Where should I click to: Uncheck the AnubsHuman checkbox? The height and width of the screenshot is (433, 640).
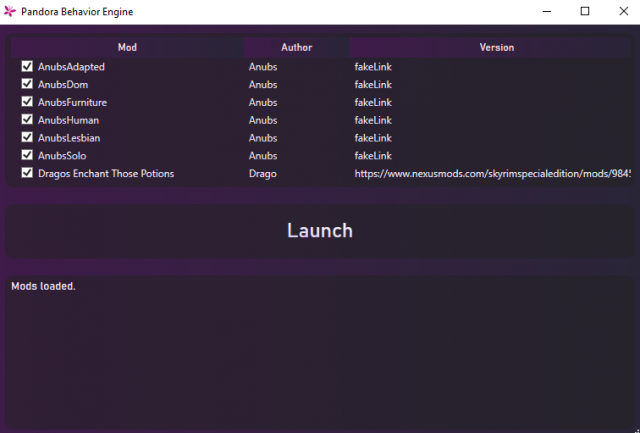pos(27,120)
